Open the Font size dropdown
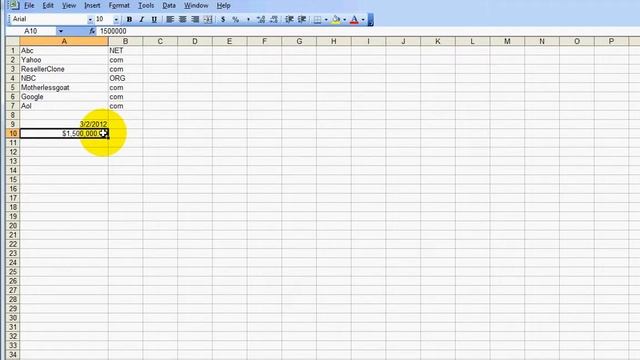The image size is (640, 360). coord(116,19)
